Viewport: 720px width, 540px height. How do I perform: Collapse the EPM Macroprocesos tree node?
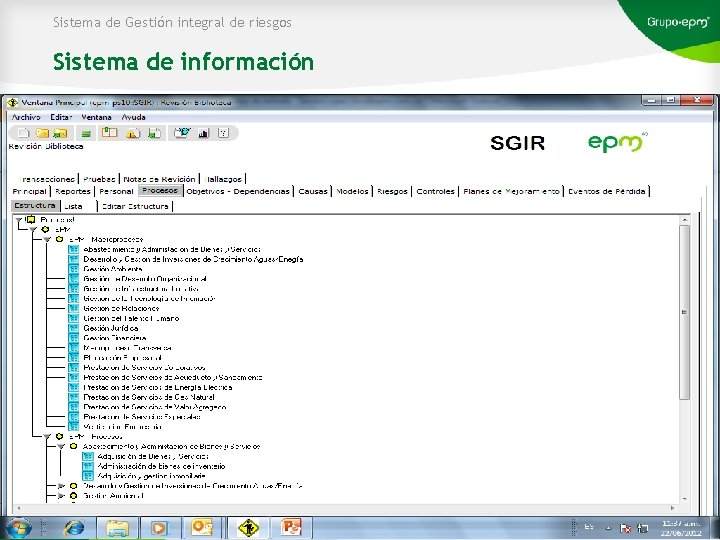pos(47,240)
